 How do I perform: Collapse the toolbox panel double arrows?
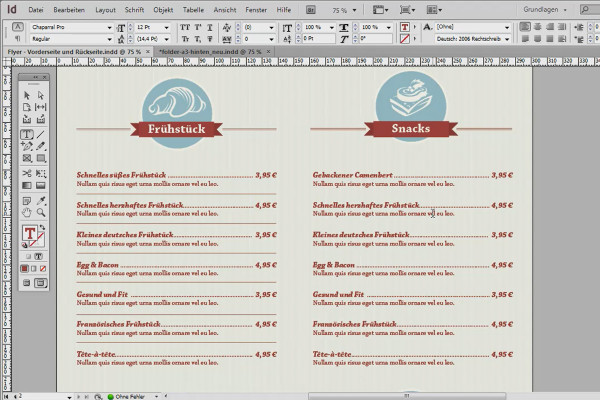coord(35,77)
